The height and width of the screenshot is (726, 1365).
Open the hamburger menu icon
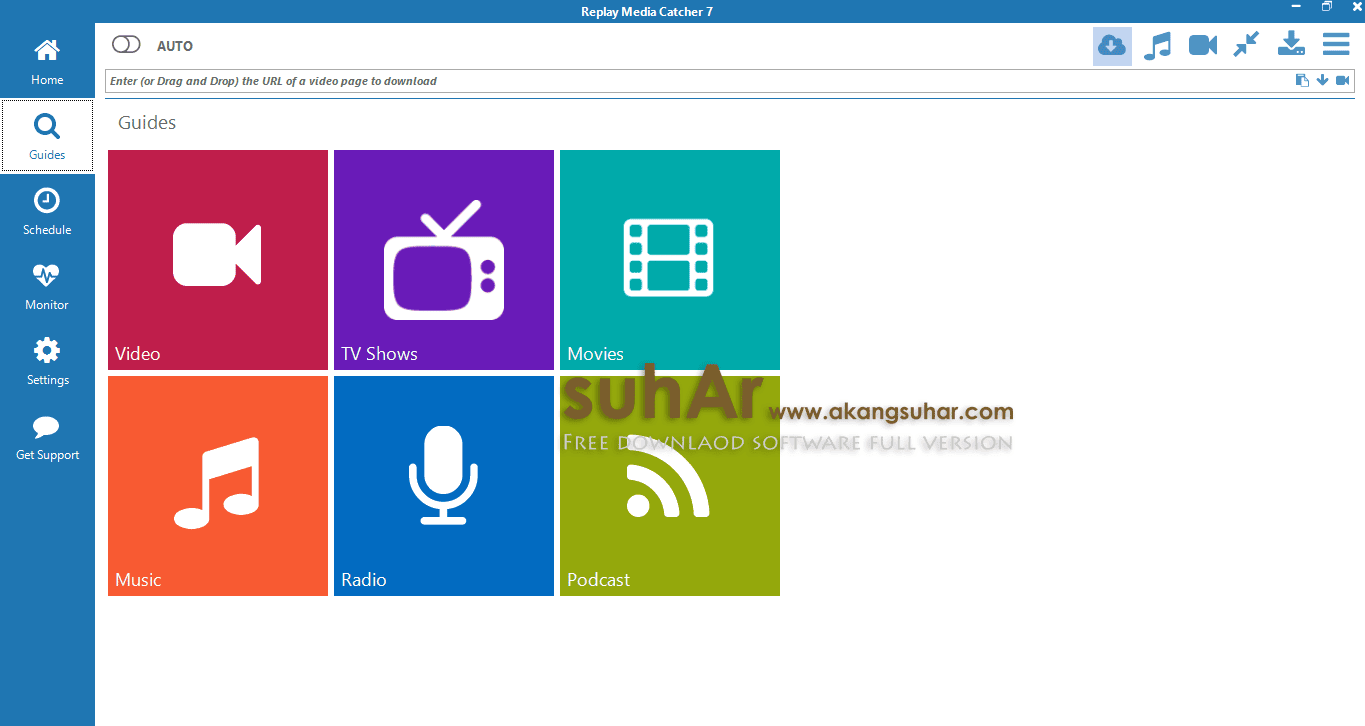(1336, 44)
